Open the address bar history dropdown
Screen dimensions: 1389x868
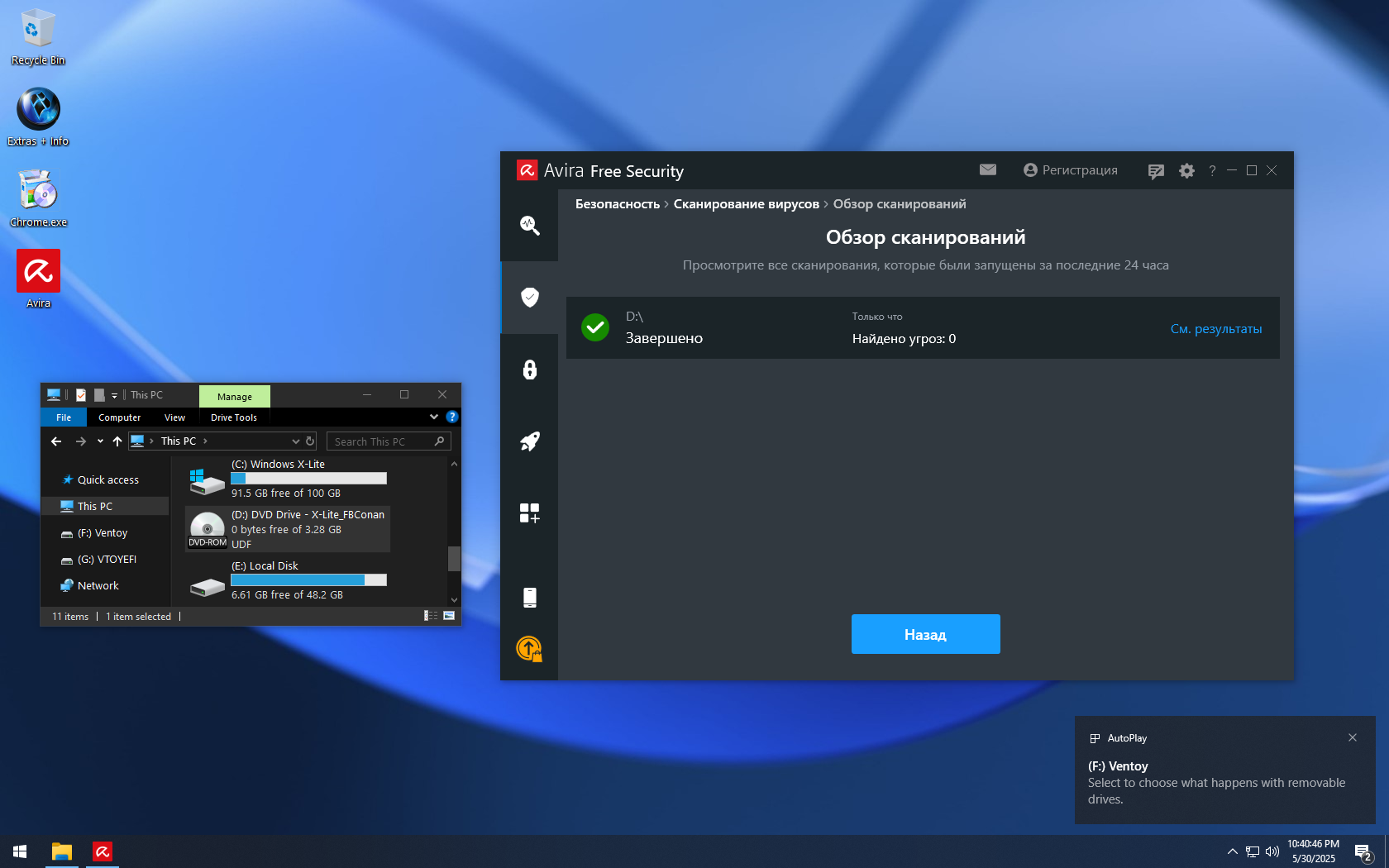click(295, 441)
